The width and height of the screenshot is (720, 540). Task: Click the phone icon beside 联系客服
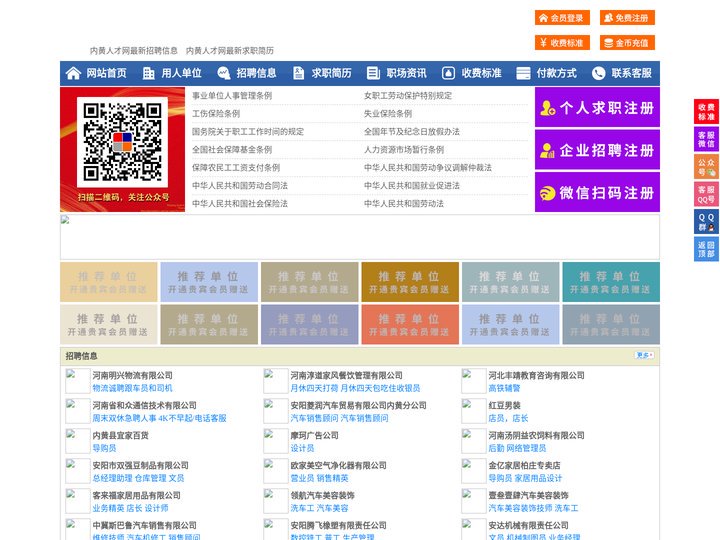coord(598,73)
